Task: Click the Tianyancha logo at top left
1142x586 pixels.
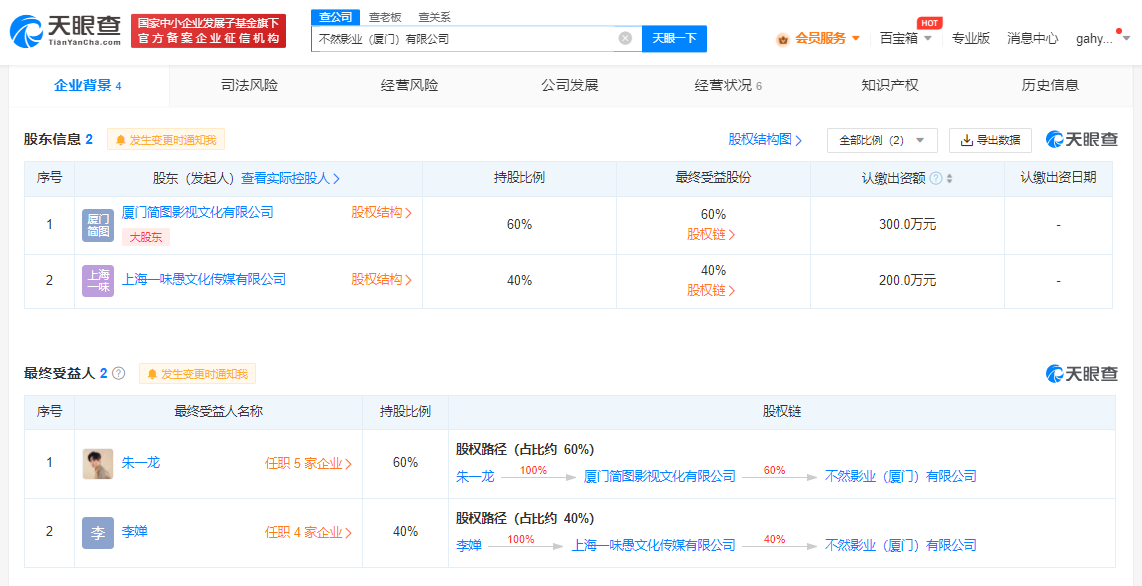Action: pos(66,31)
